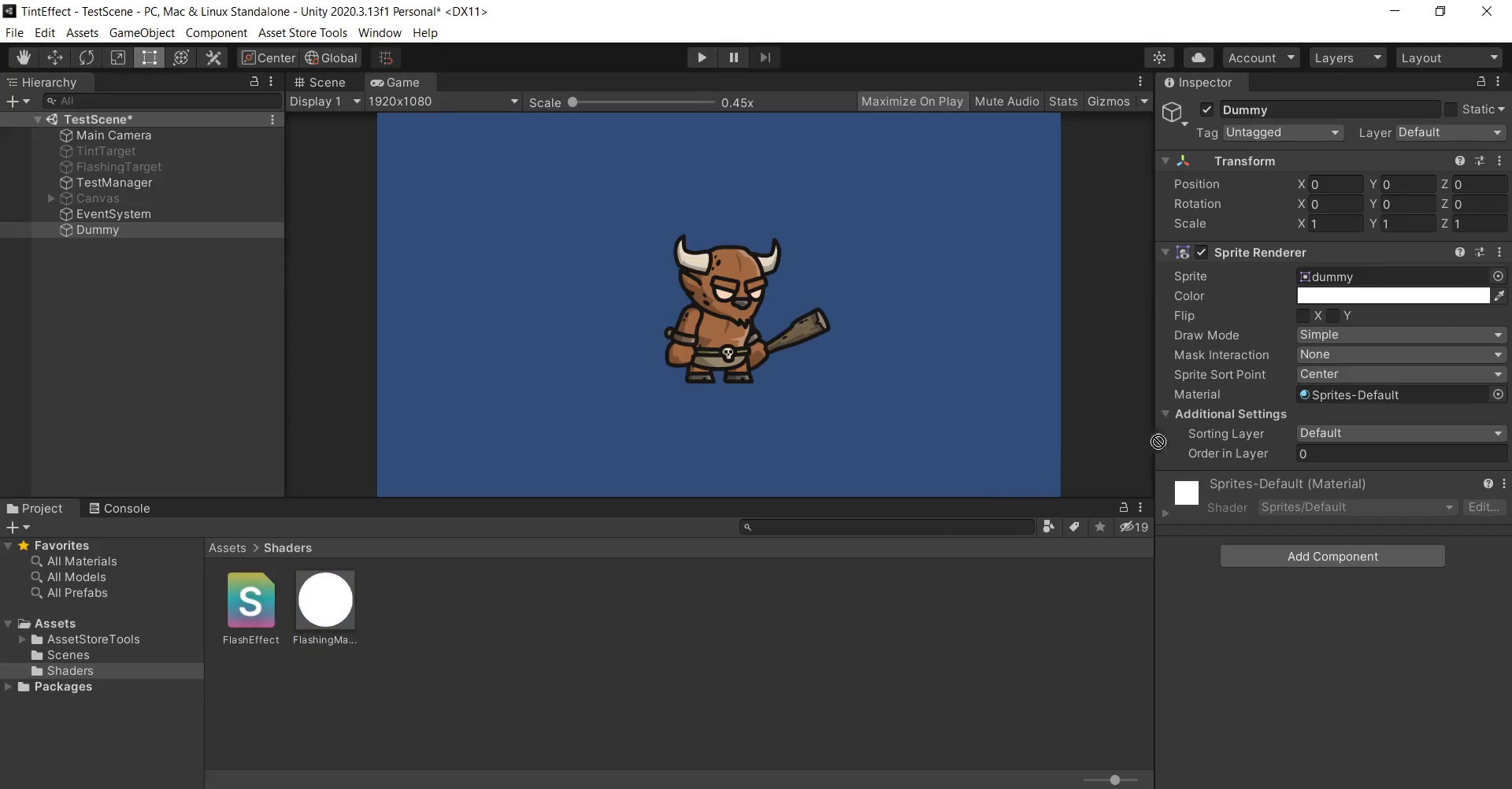Viewport: 1512px width, 789px height.
Task: Select the Move tool
Action: (55, 57)
